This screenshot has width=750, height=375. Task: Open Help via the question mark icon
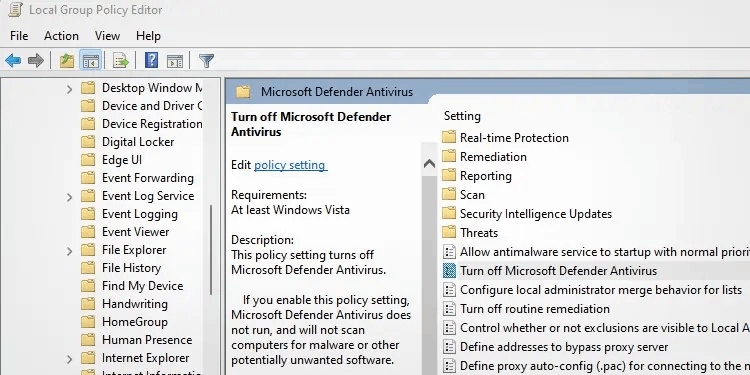(x=152, y=61)
